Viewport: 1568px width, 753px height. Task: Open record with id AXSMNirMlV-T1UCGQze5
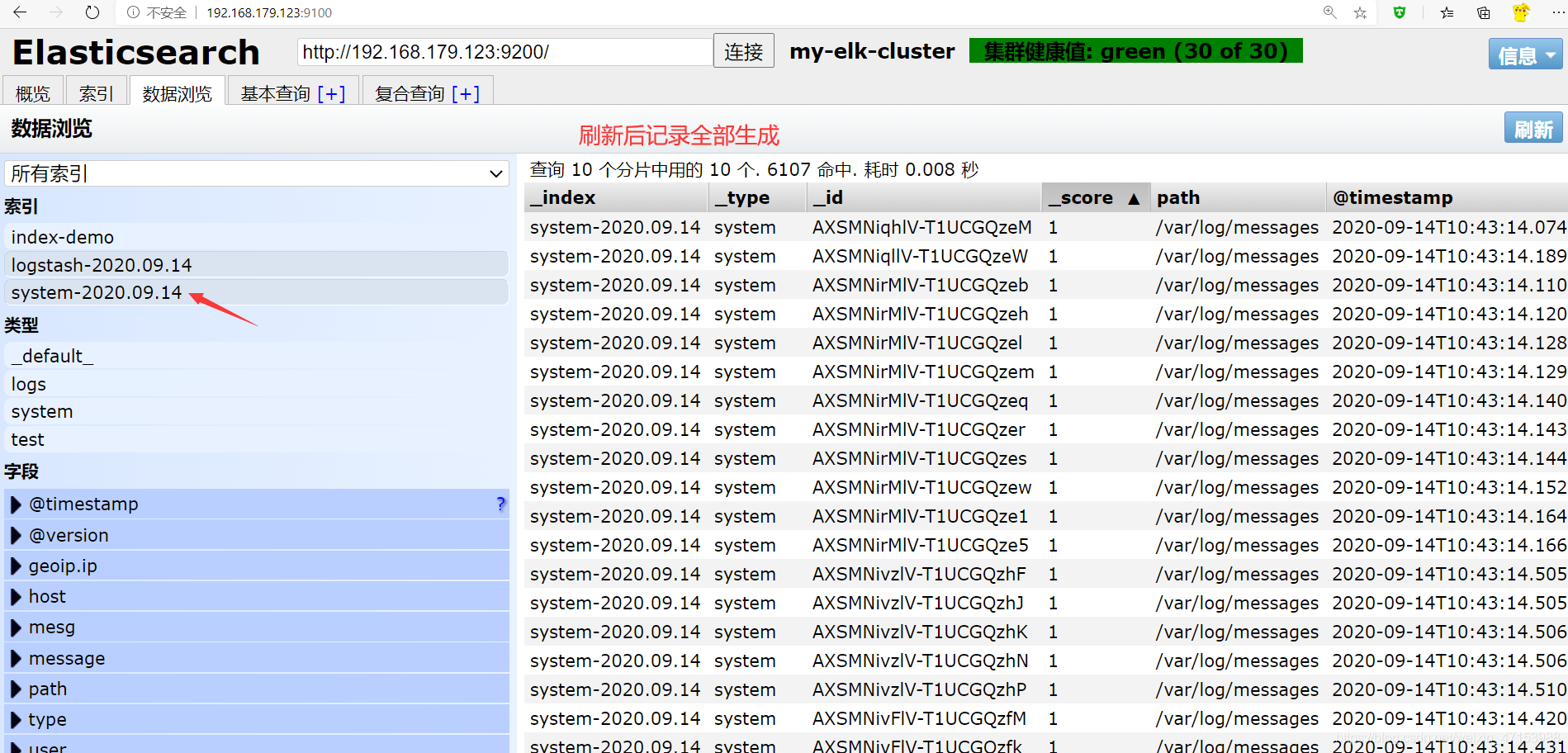pos(920,545)
